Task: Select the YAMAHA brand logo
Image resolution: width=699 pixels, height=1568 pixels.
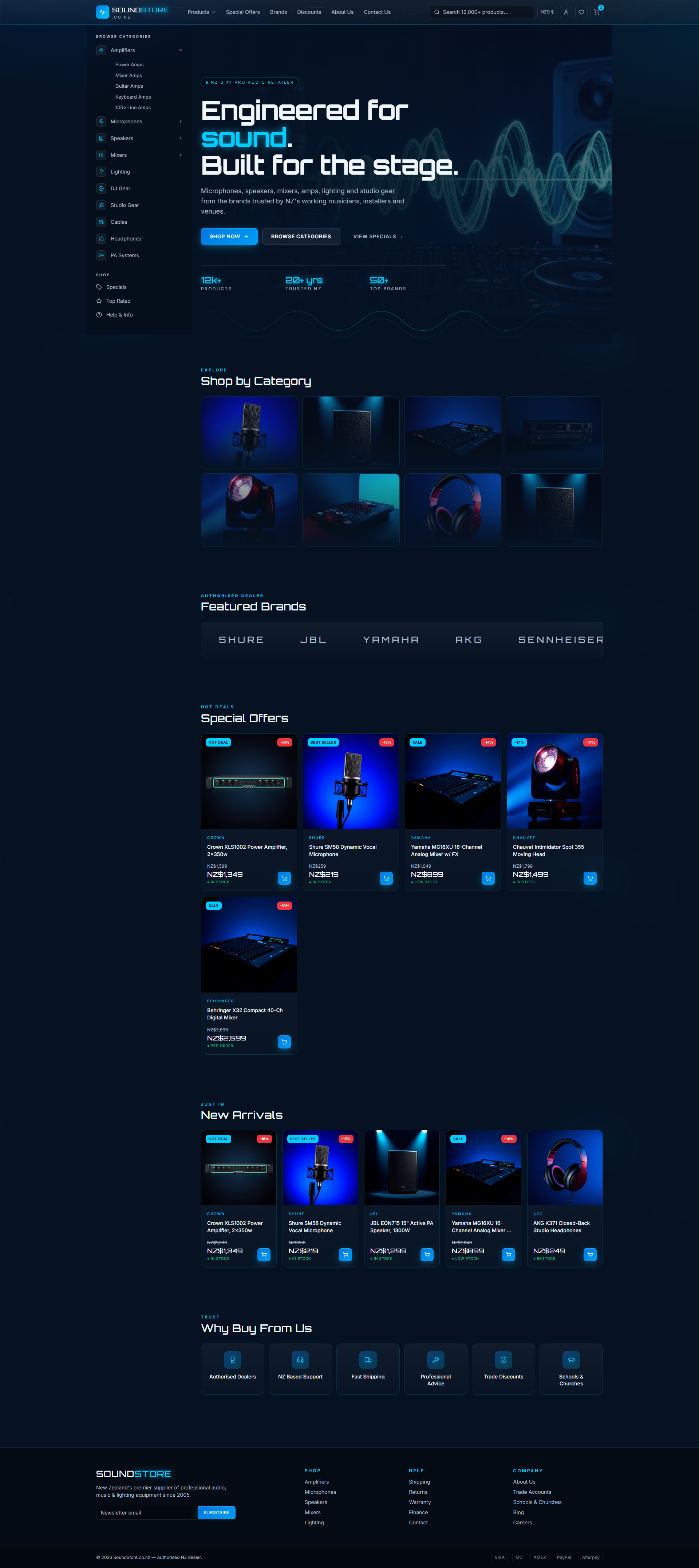Action: pos(391,640)
